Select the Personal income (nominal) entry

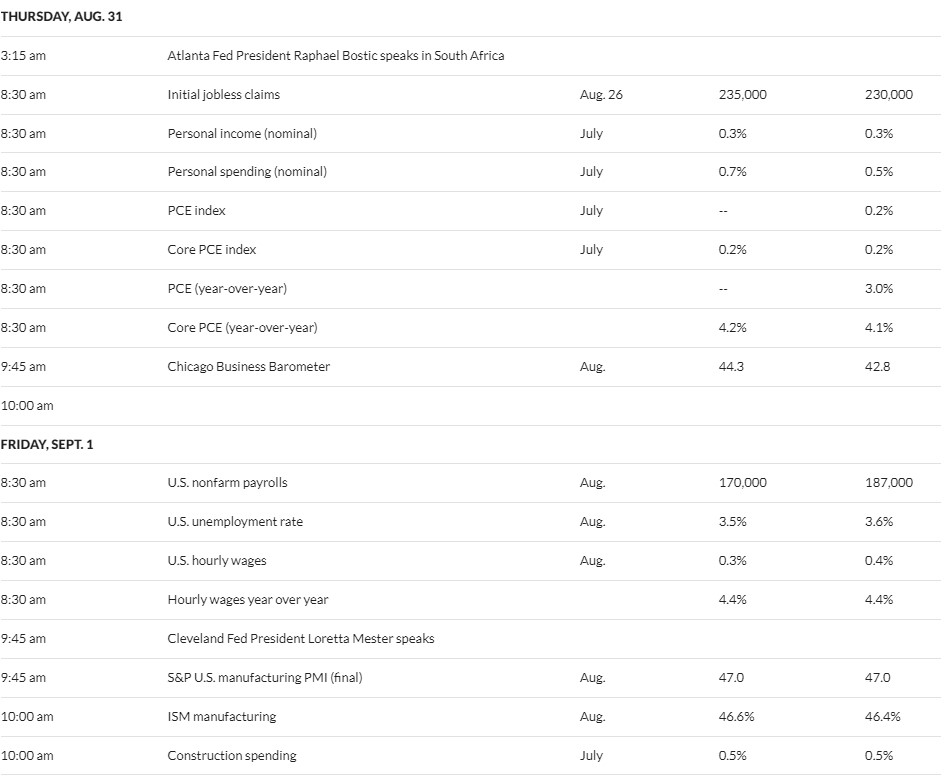tap(242, 134)
